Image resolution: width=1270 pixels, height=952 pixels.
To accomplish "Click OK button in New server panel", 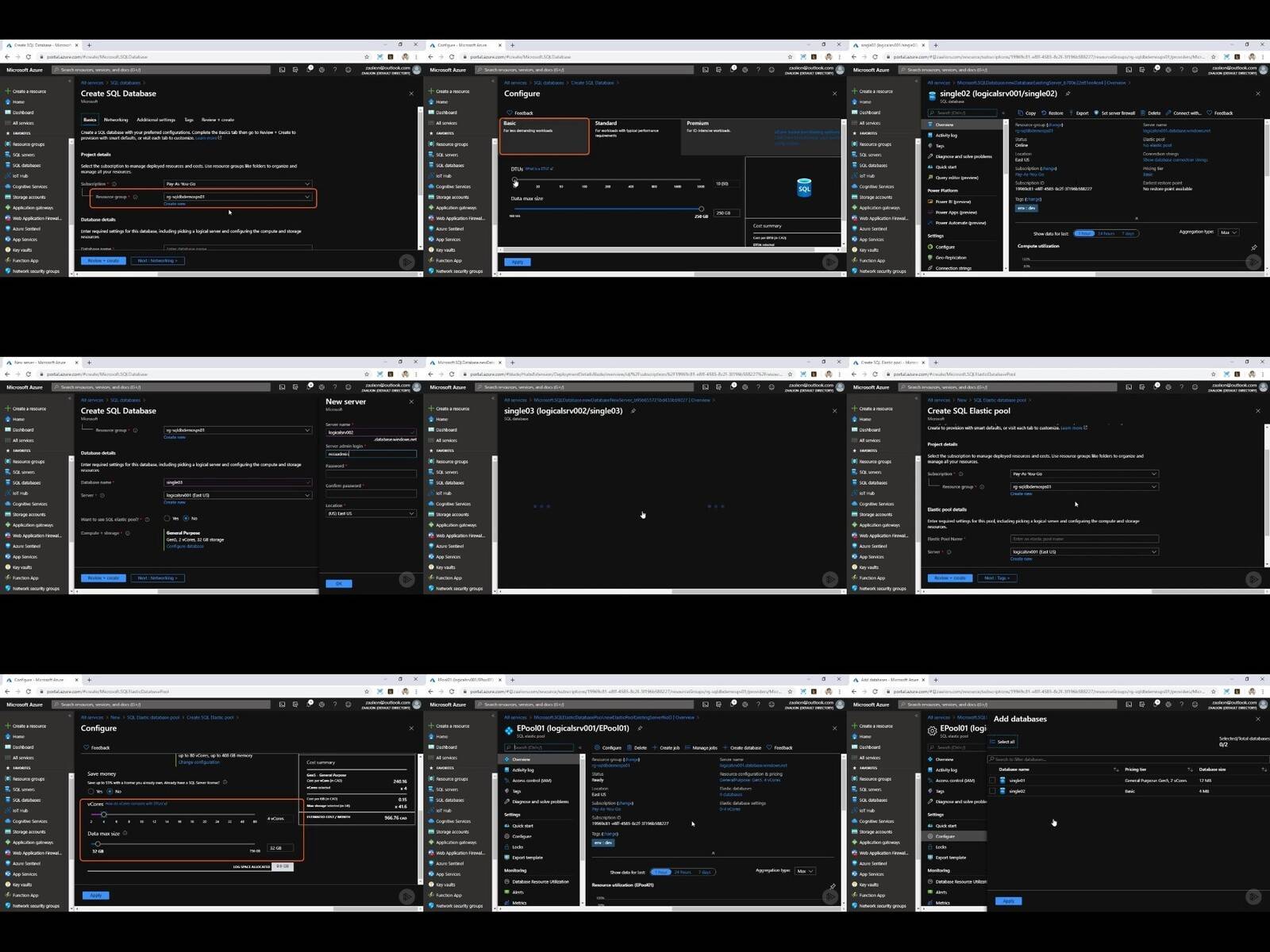I will (x=339, y=583).
